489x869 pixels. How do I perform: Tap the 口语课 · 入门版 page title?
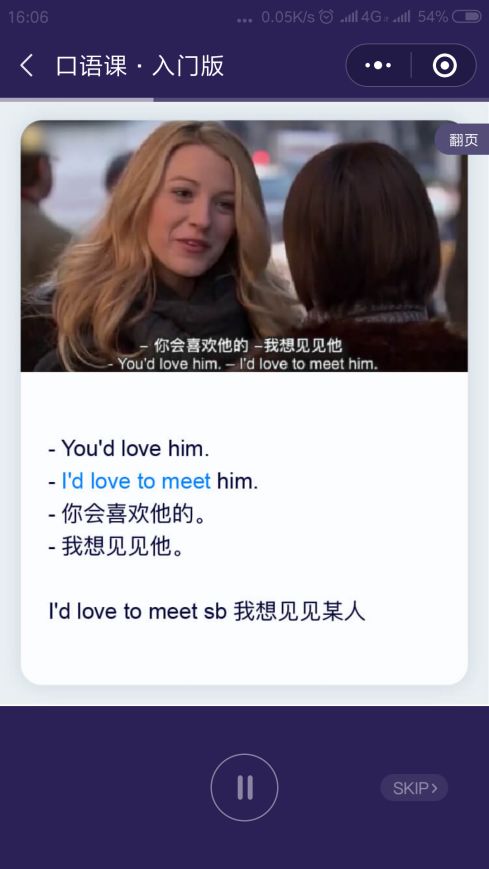tap(140, 66)
